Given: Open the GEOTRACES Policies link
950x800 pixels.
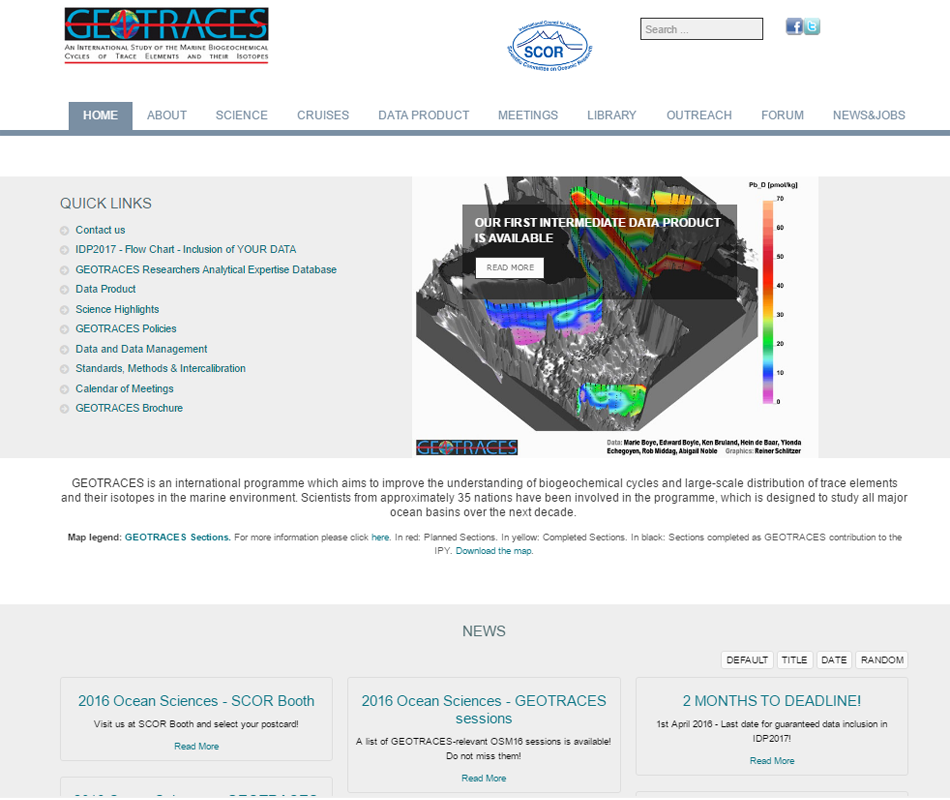Looking at the screenshot, I should coord(126,329).
